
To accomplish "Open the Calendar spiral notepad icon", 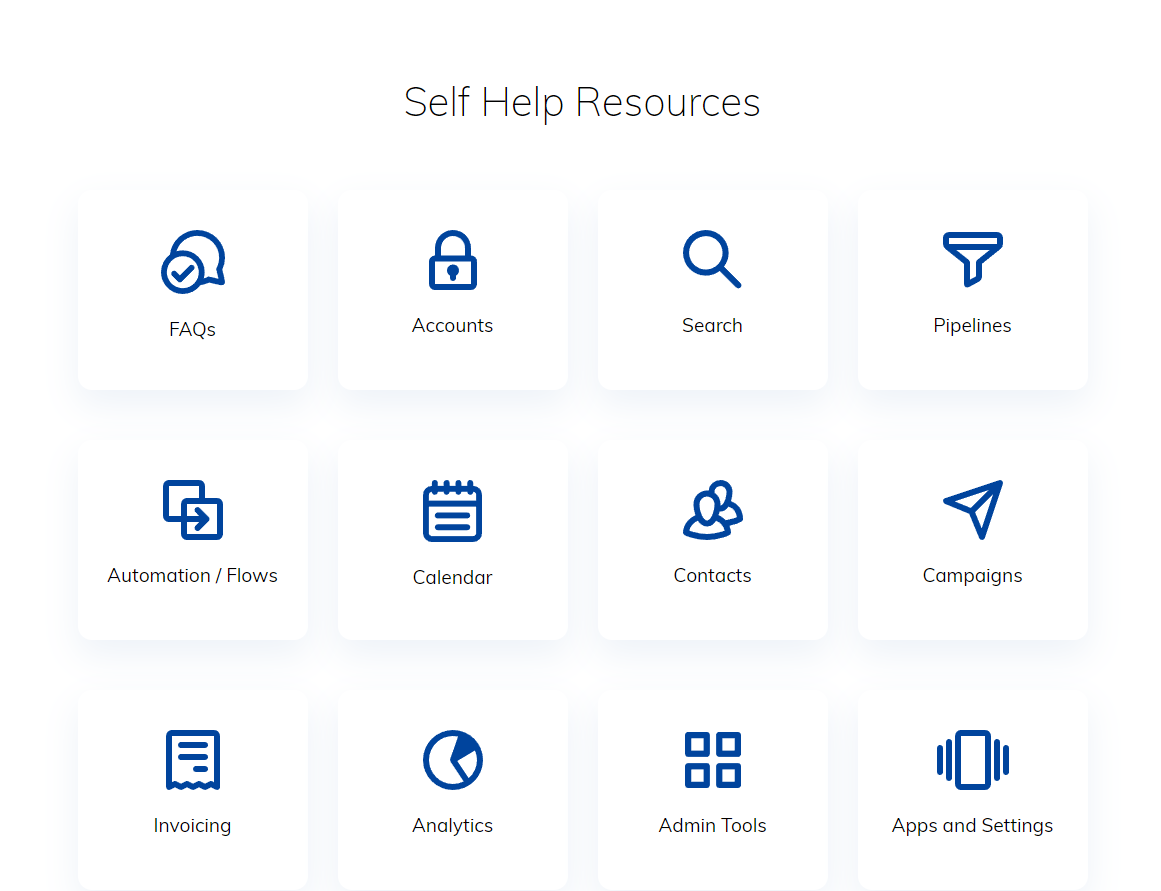I will 452,510.
